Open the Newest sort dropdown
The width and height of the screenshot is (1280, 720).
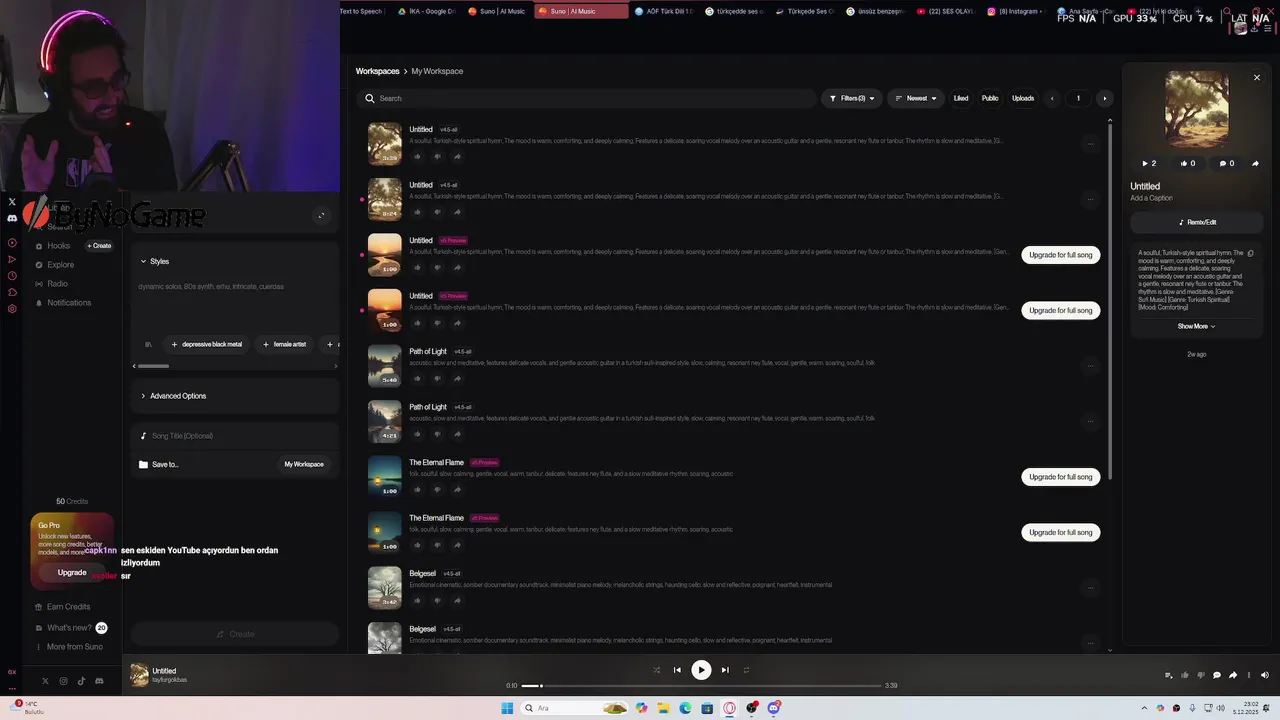pos(915,98)
